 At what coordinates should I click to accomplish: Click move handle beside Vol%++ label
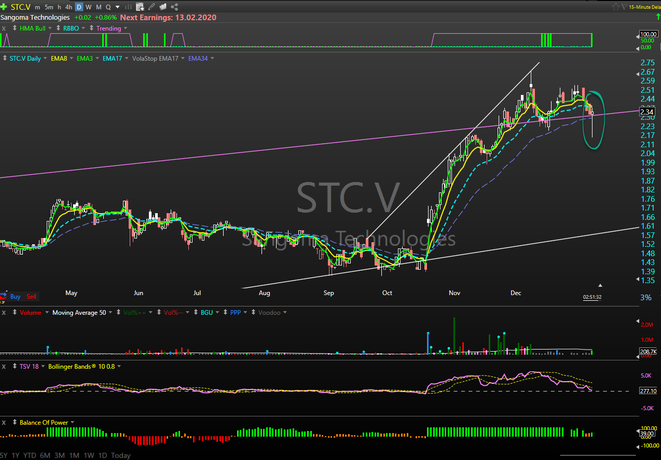click(x=118, y=312)
